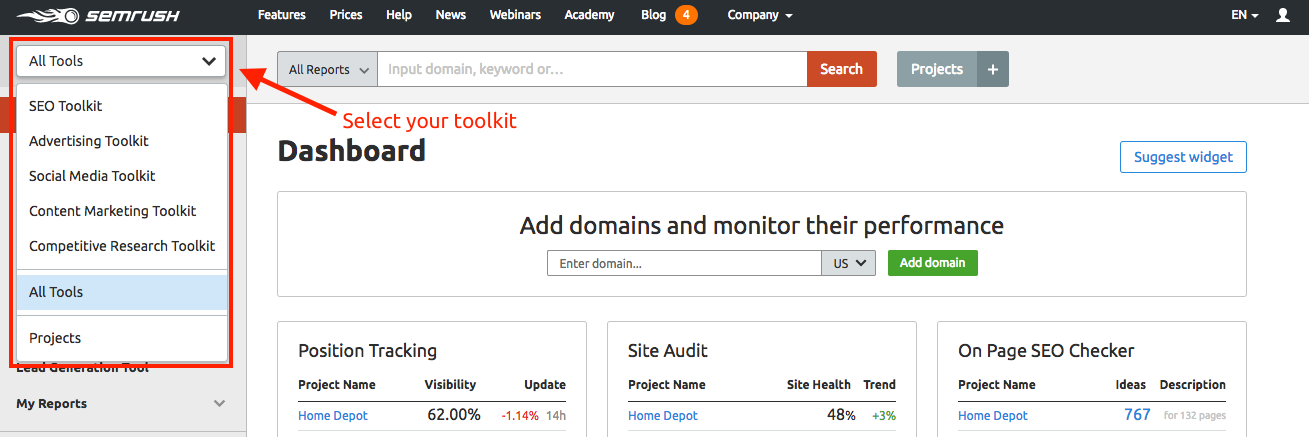Open Prices in the top navigation

(x=346, y=15)
